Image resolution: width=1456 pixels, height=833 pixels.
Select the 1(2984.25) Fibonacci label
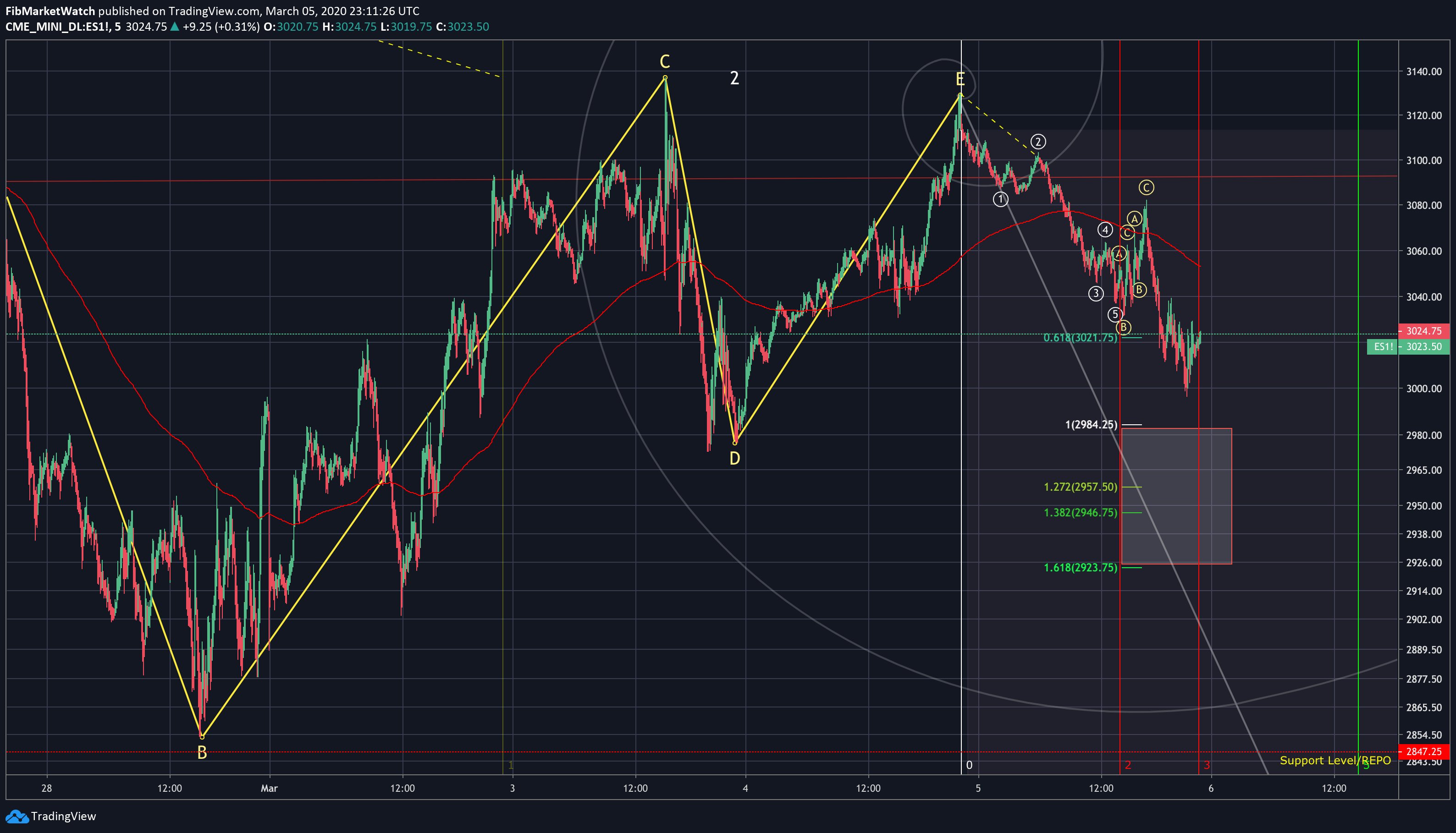pos(1091,424)
